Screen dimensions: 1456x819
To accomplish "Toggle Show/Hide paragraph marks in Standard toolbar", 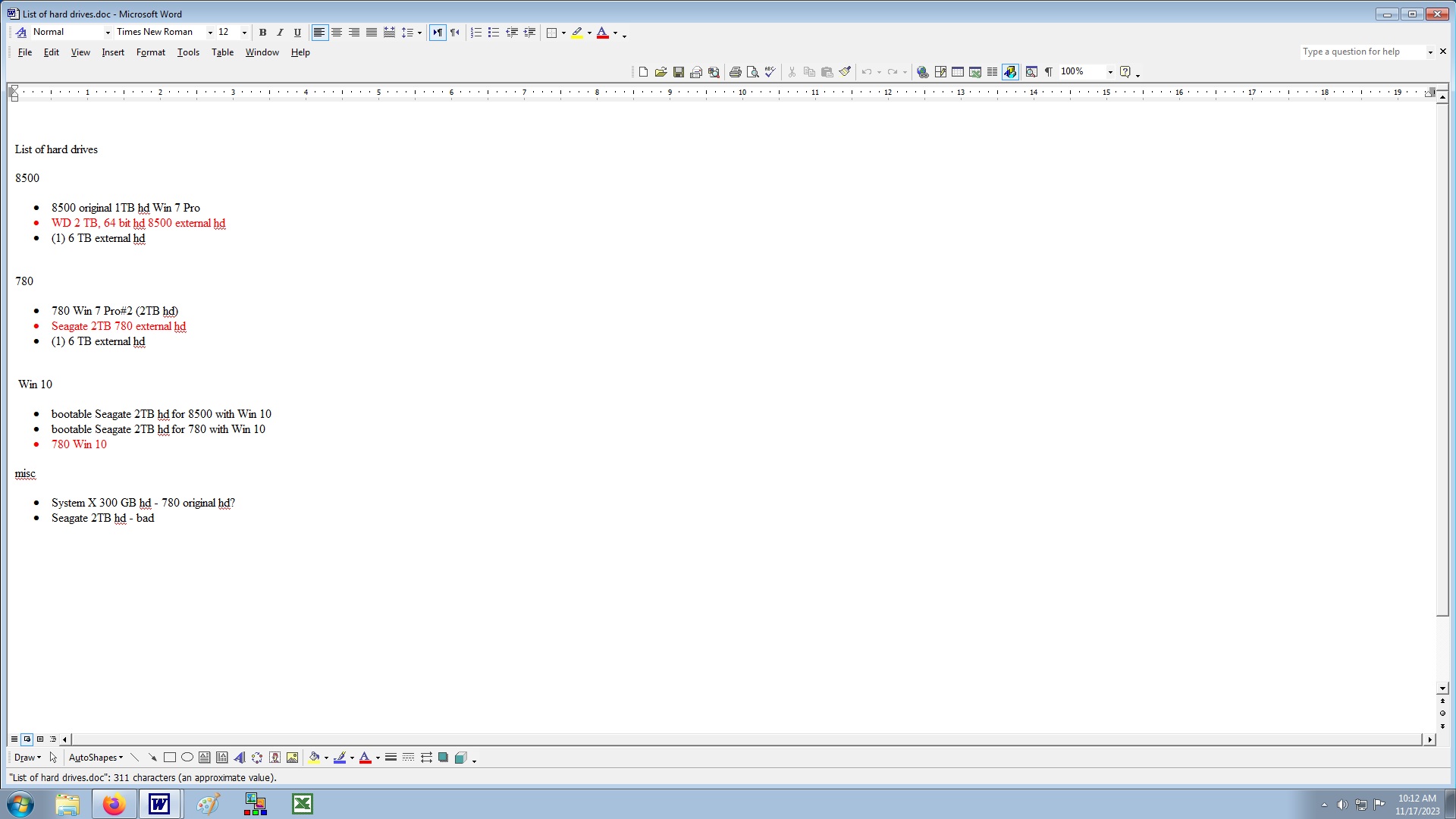I will pos(1049,72).
